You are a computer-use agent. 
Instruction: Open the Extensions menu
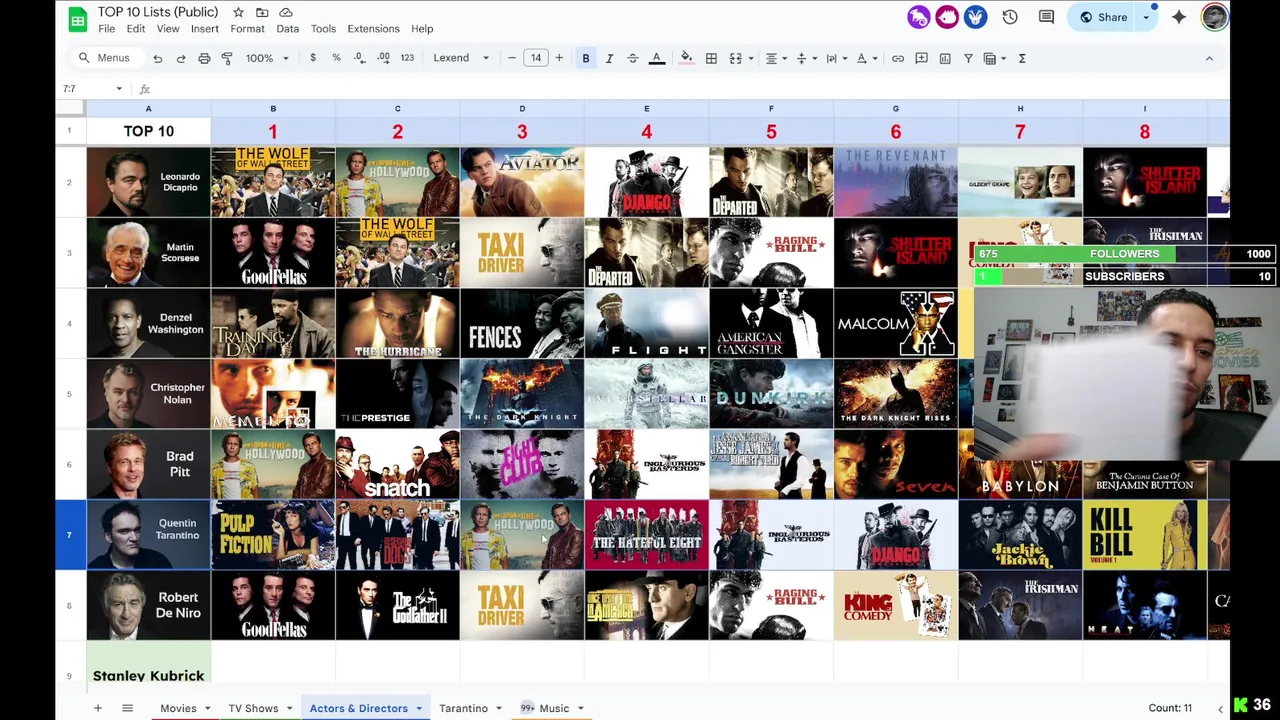tap(373, 29)
